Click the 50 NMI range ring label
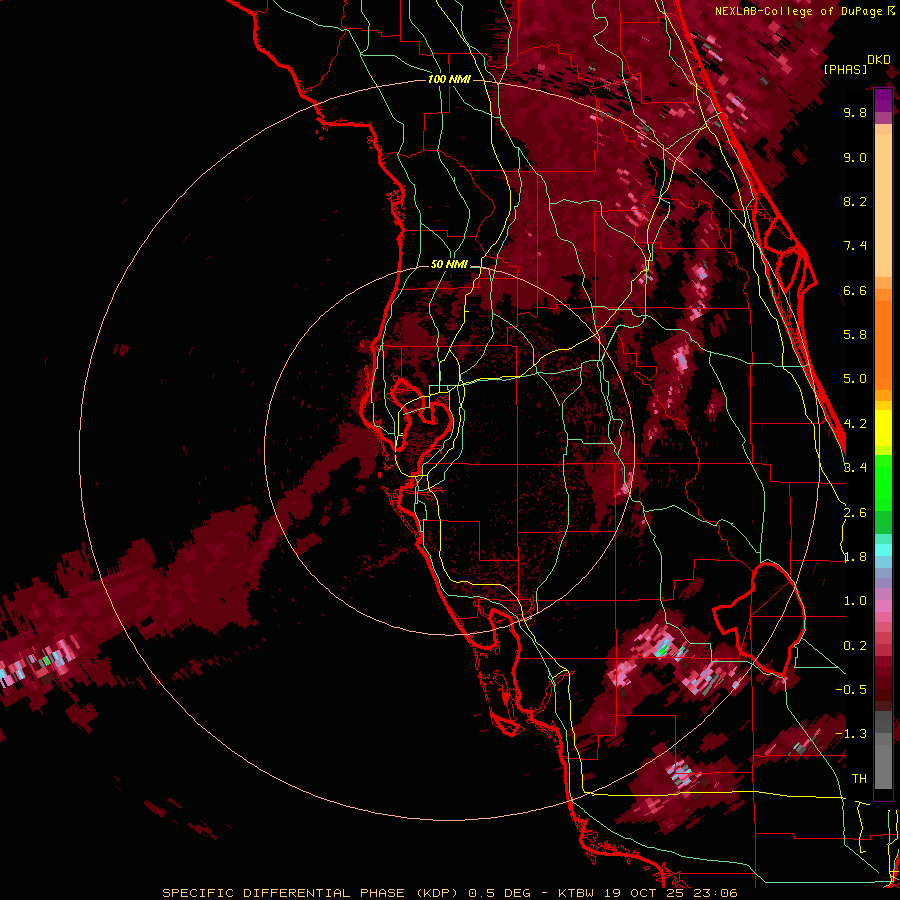This screenshot has height=900, width=900. (449, 264)
